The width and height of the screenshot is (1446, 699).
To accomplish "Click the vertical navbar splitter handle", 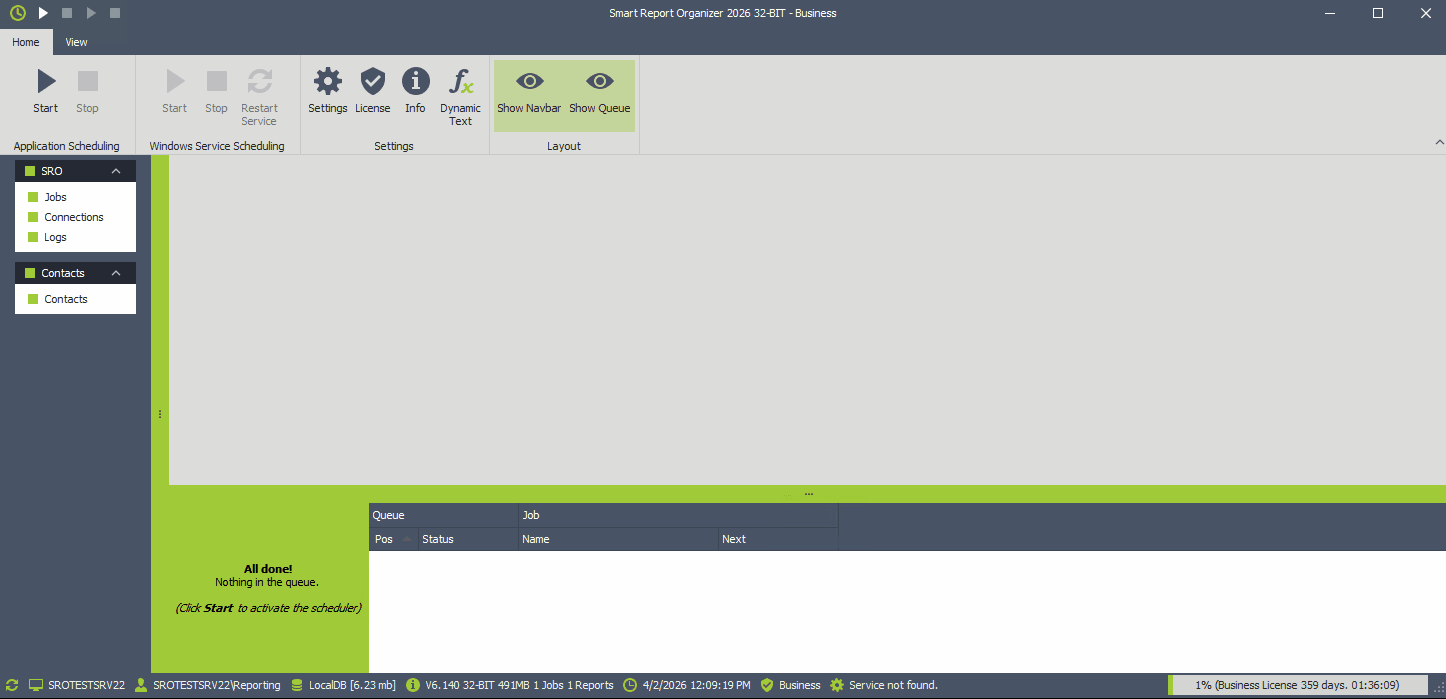I will 160,414.
